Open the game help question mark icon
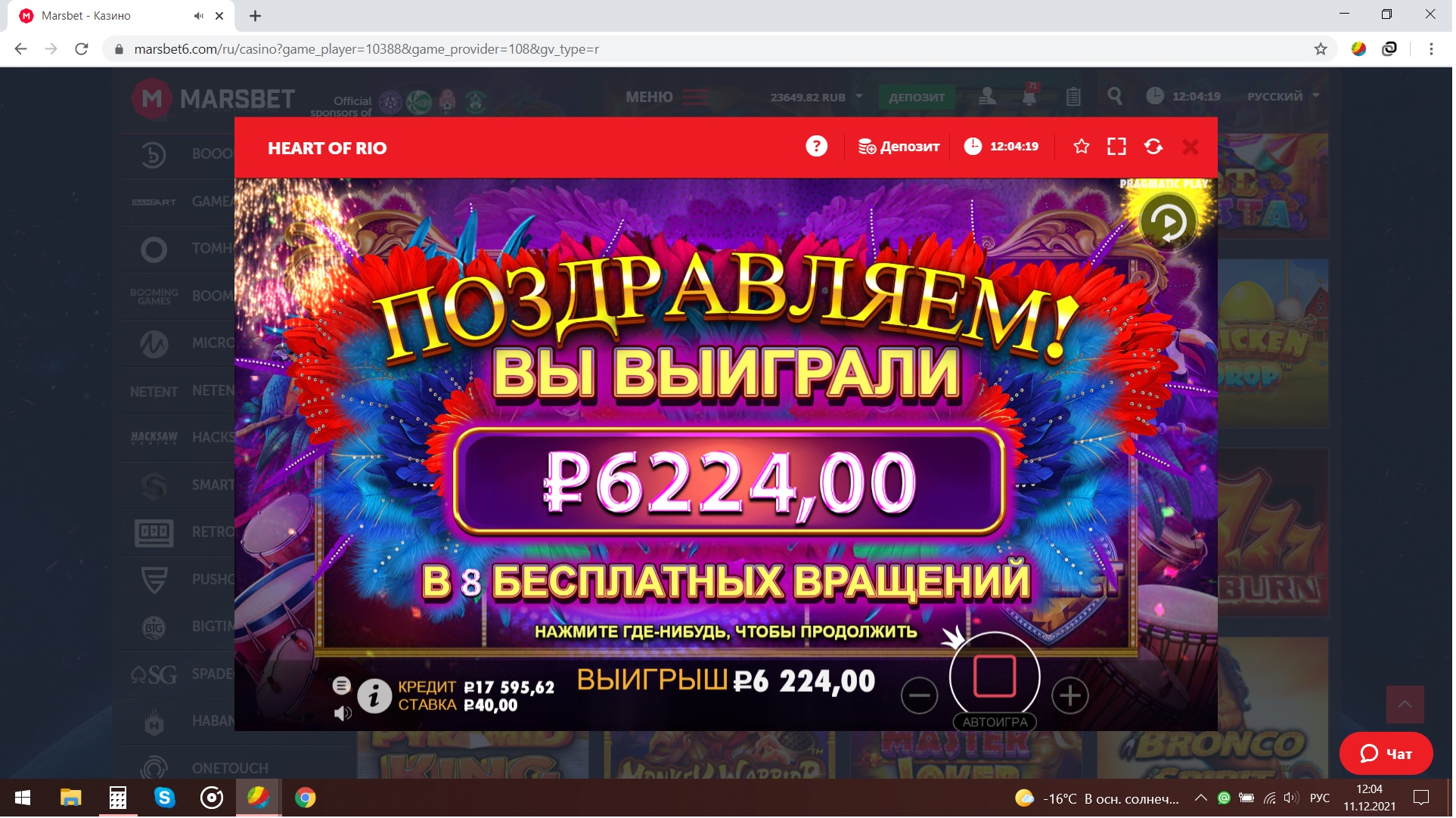 (818, 147)
